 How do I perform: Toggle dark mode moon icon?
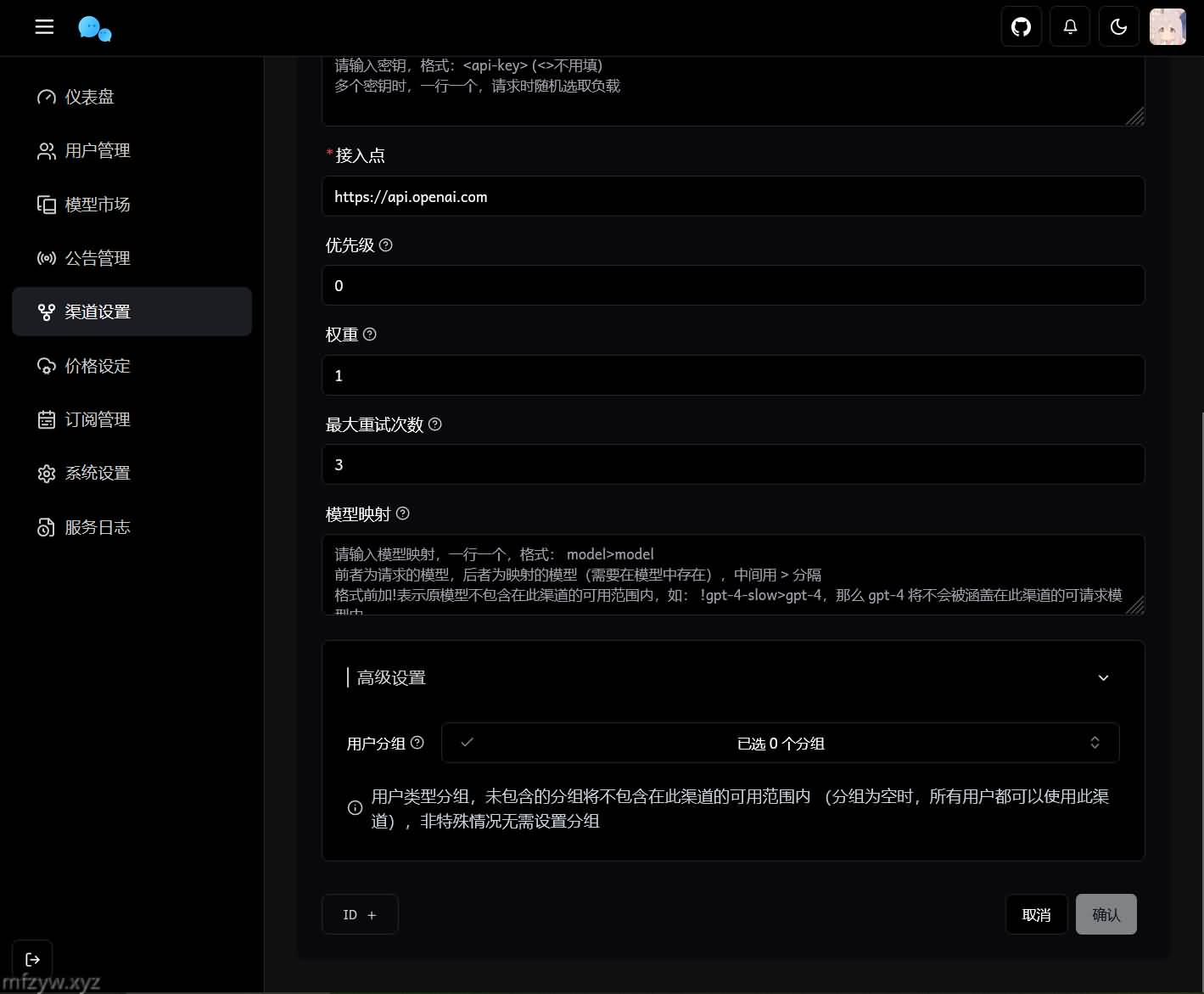click(1118, 27)
